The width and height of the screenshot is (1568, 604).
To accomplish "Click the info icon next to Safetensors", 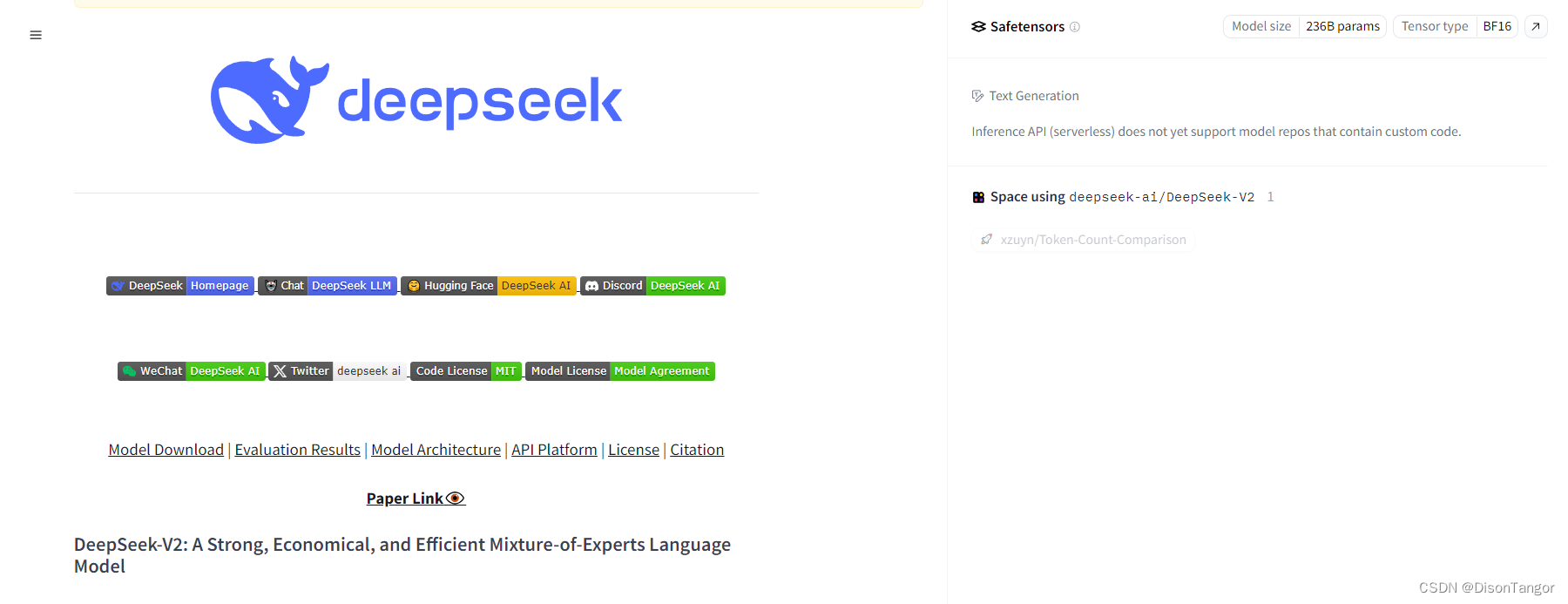I will [x=1075, y=27].
